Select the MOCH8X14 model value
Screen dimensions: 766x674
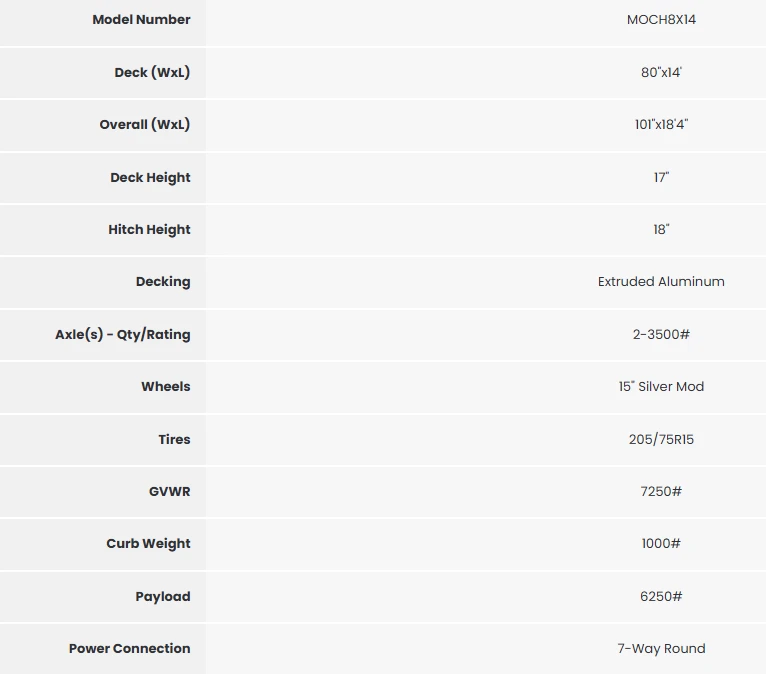tap(661, 20)
